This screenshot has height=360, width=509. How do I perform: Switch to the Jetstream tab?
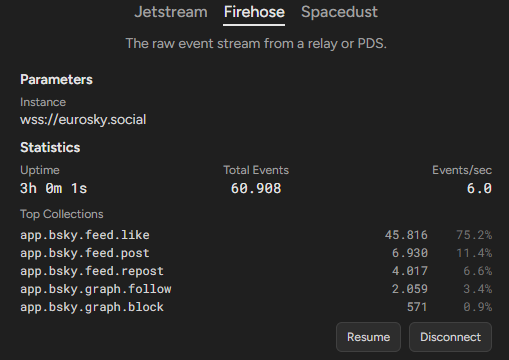coord(171,12)
